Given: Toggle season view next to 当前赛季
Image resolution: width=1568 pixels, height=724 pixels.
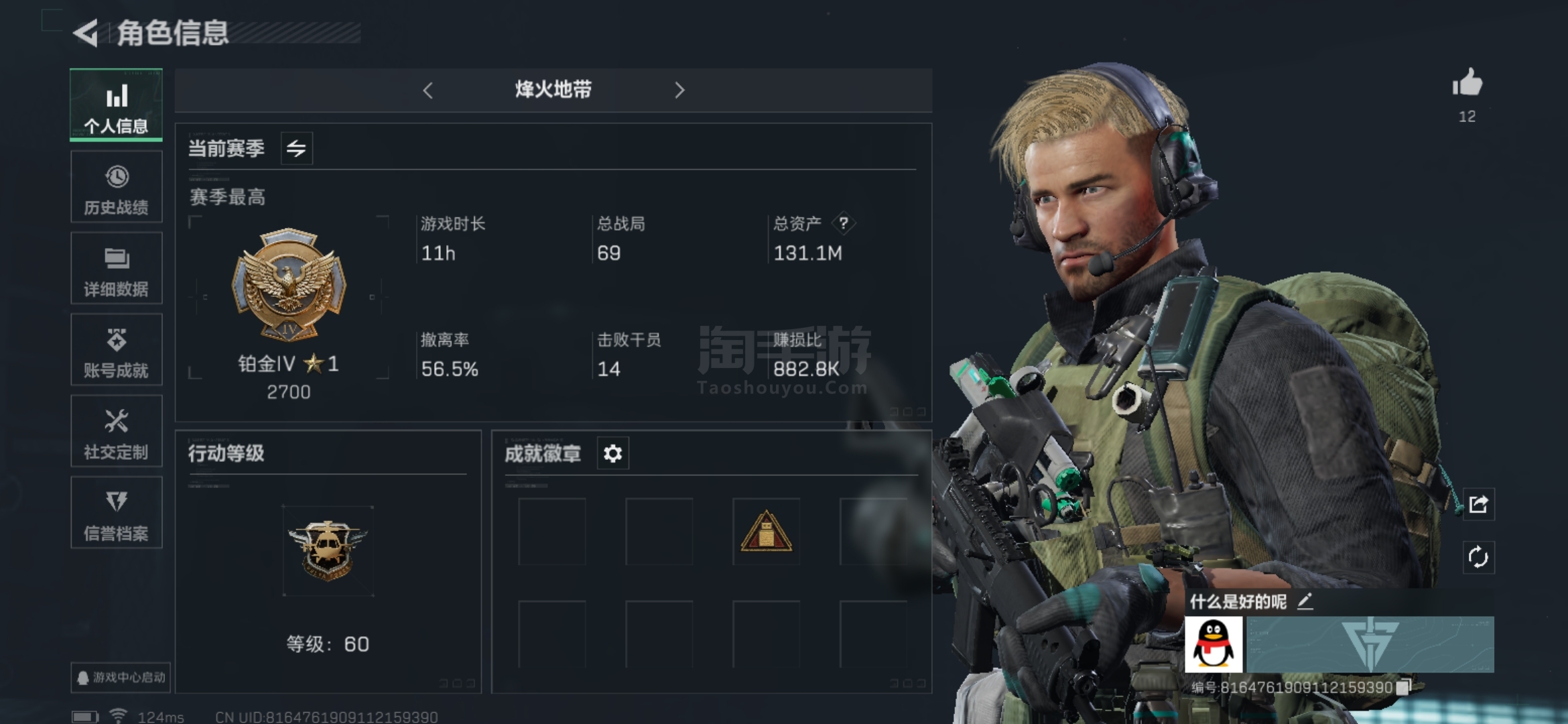Looking at the screenshot, I should point(296,148).
